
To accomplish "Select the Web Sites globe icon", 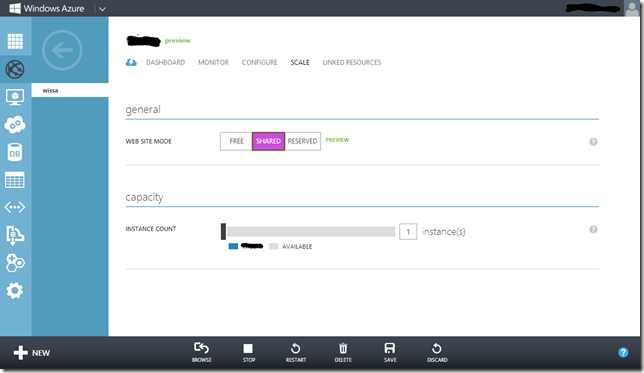I will 15,69.
